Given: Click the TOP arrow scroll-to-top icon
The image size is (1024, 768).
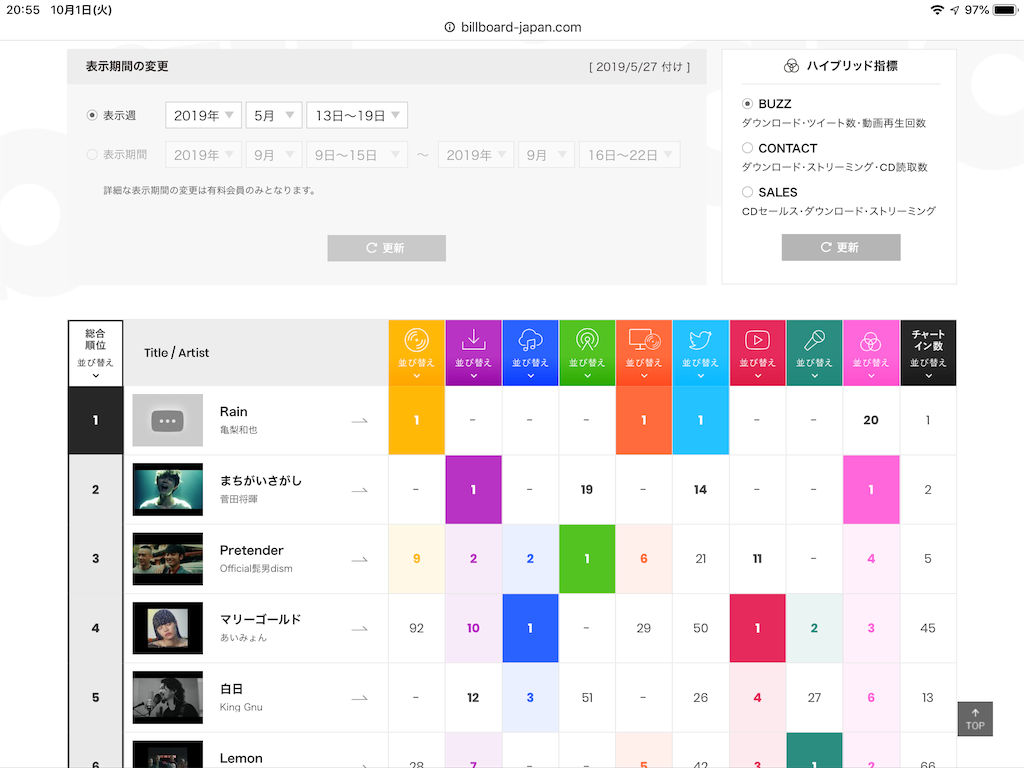Looking at the screenshot, I should point(975,719).
